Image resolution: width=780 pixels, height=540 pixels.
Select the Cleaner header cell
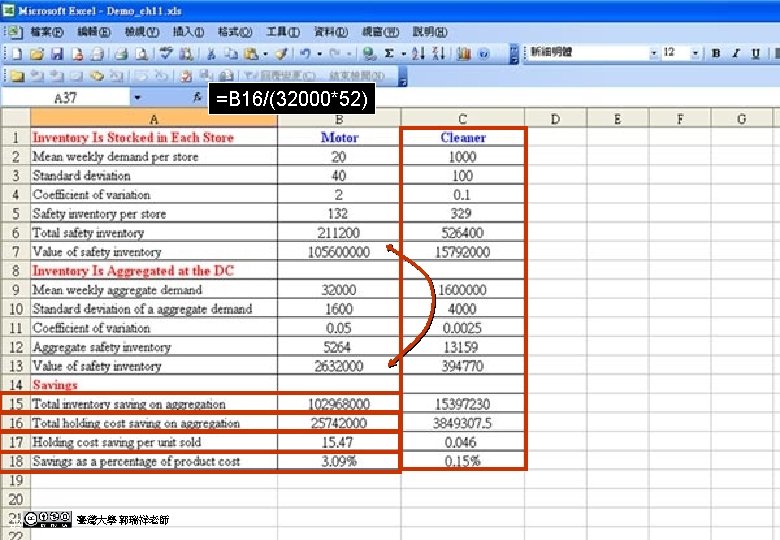pos(463,137)
